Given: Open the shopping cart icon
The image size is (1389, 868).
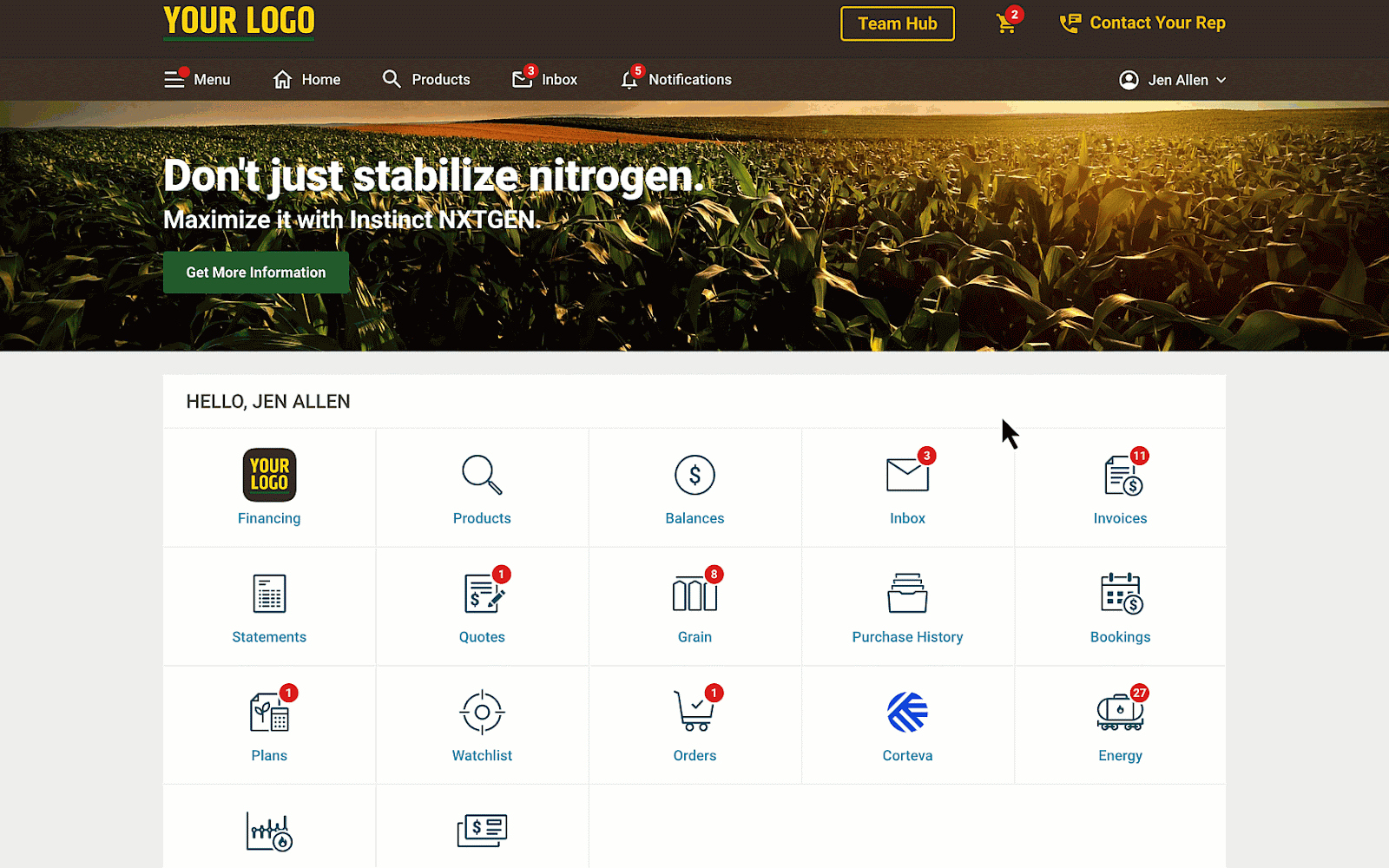Looking at the screenshot, I should (1007, 23).
